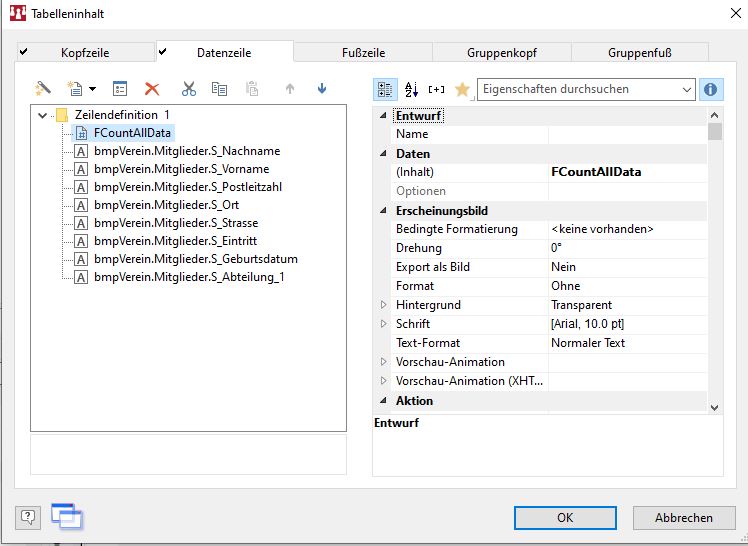Click the favorites star icon
This screenshot has height=546, width=748.
coord(461,89)
